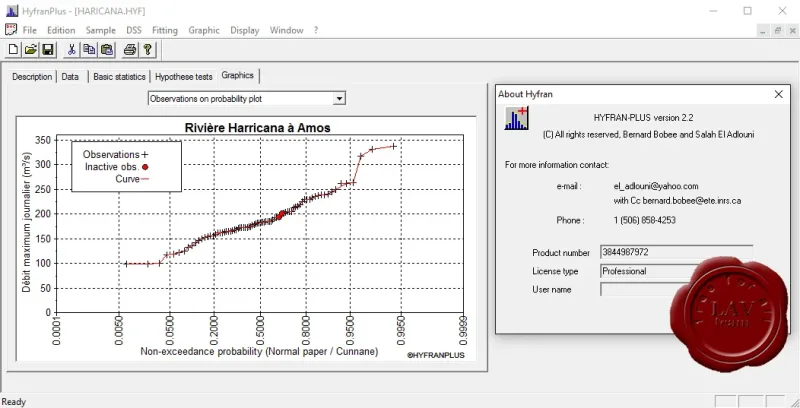This screenshot has height=408, width=800.
Task: Click the Help question mark toolbar icon
Action: tap(147, 49)
